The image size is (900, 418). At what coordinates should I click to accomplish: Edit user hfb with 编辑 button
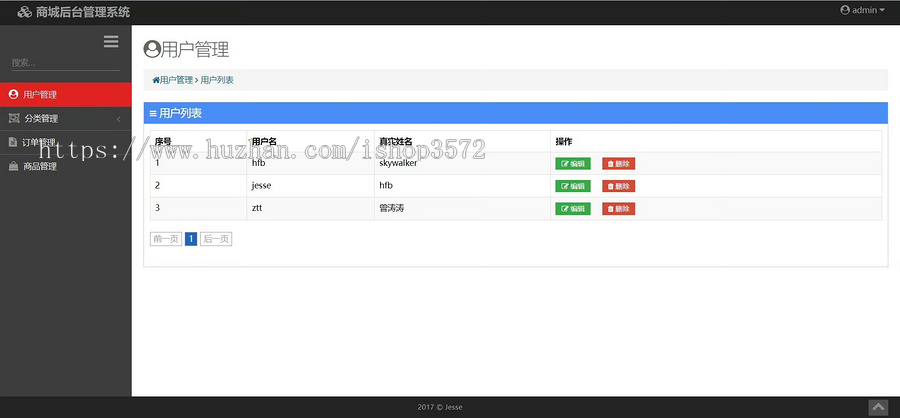point(573,164)
